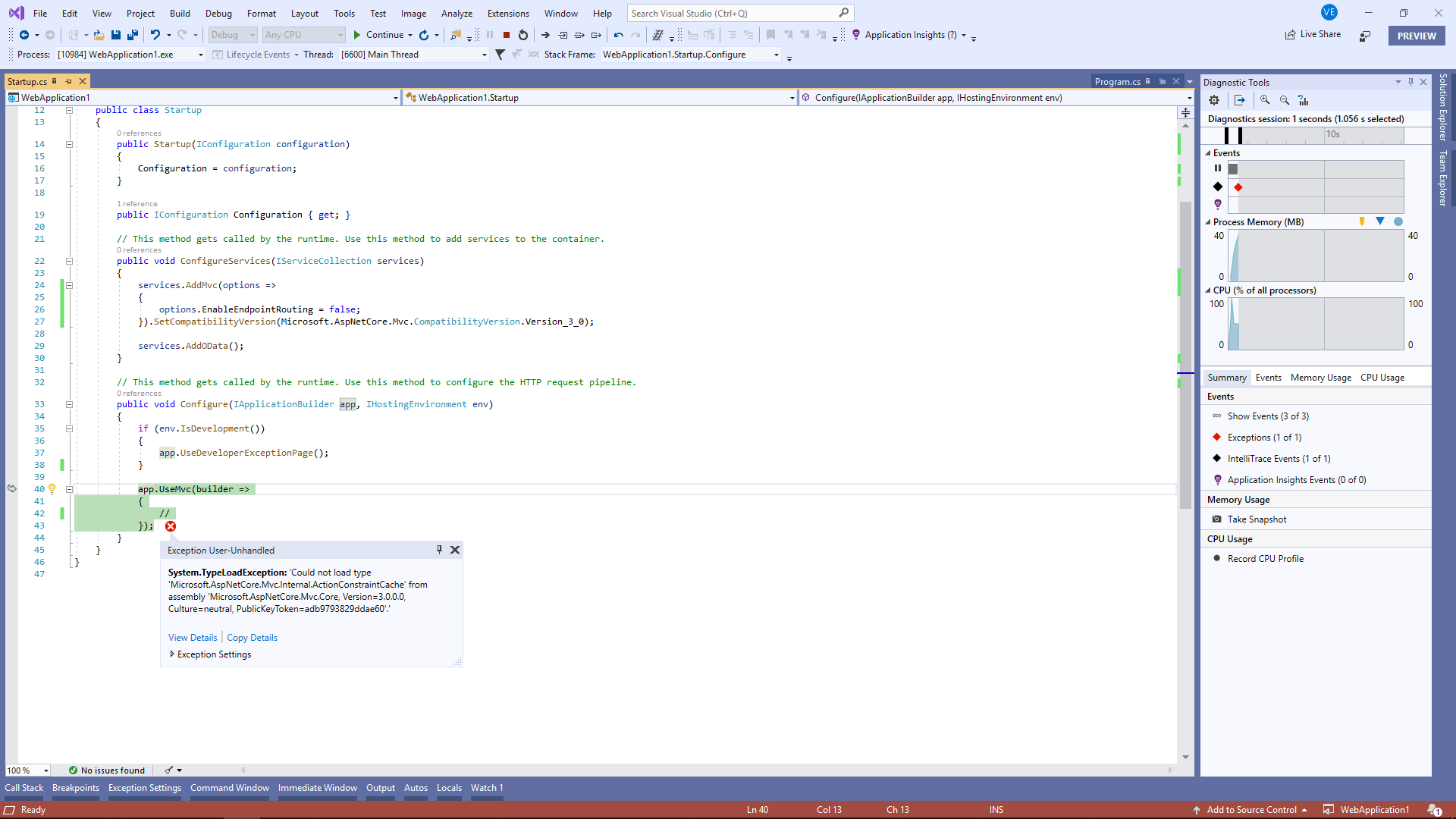Collapse ConfigureServices method outlining at line 22
This screenshot has width=1456, height=819.
point(69,261)
